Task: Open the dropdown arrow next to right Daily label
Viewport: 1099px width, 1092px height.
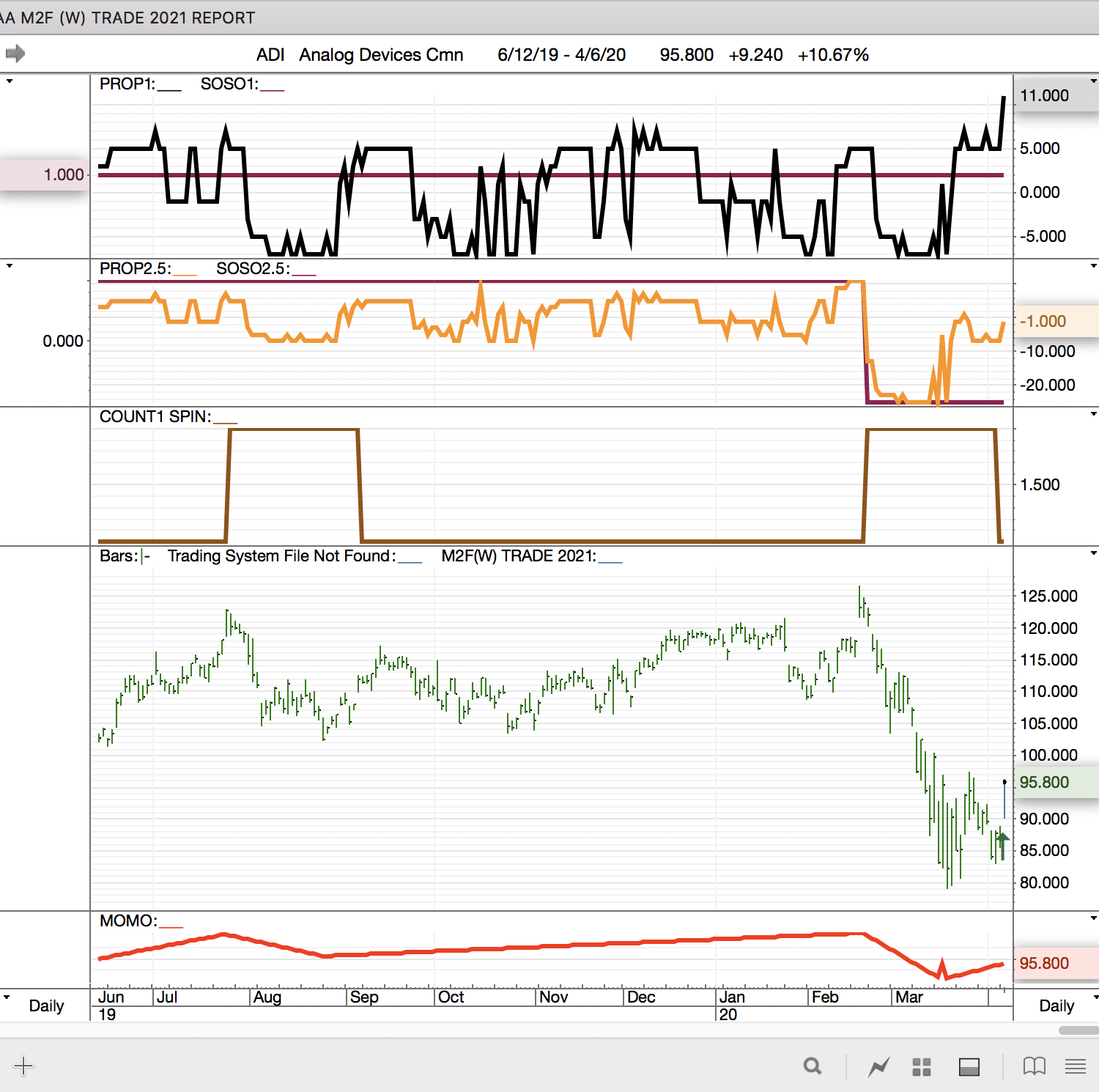Action: click(x=1095, y=997)
